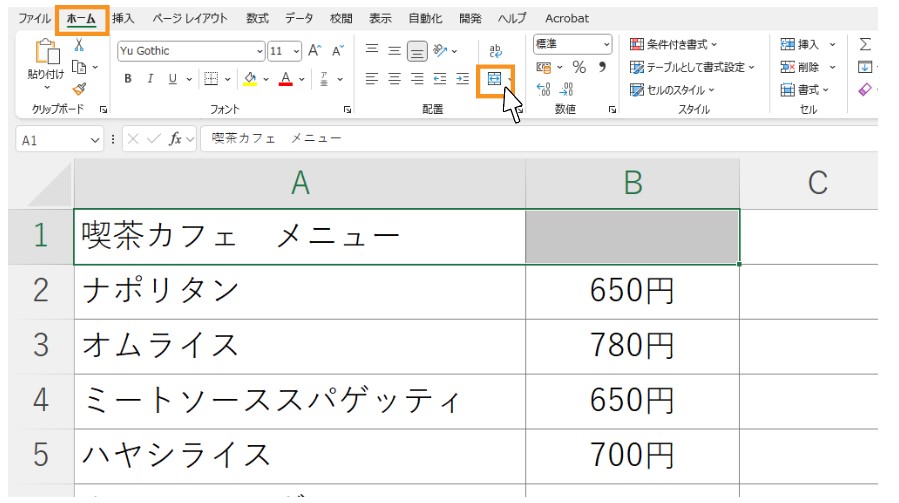Toggle Underline formatting
The width and height of the screenshot is (899, 503).
tap(173, 79)
